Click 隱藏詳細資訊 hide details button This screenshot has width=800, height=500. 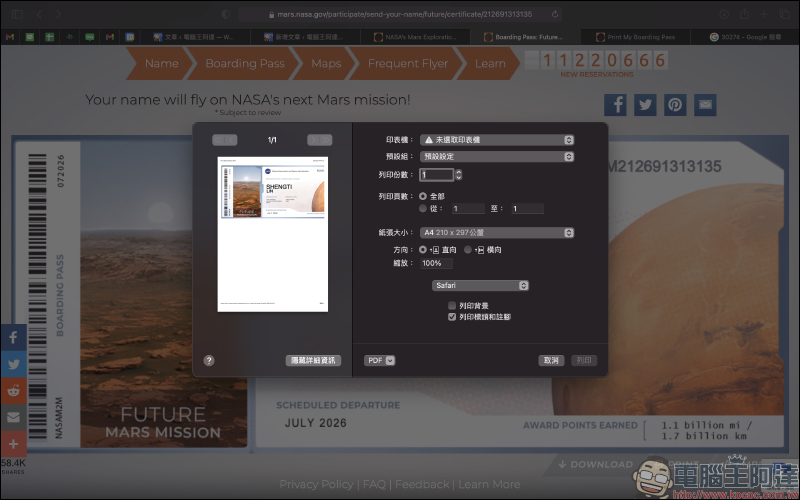[313, 361]
